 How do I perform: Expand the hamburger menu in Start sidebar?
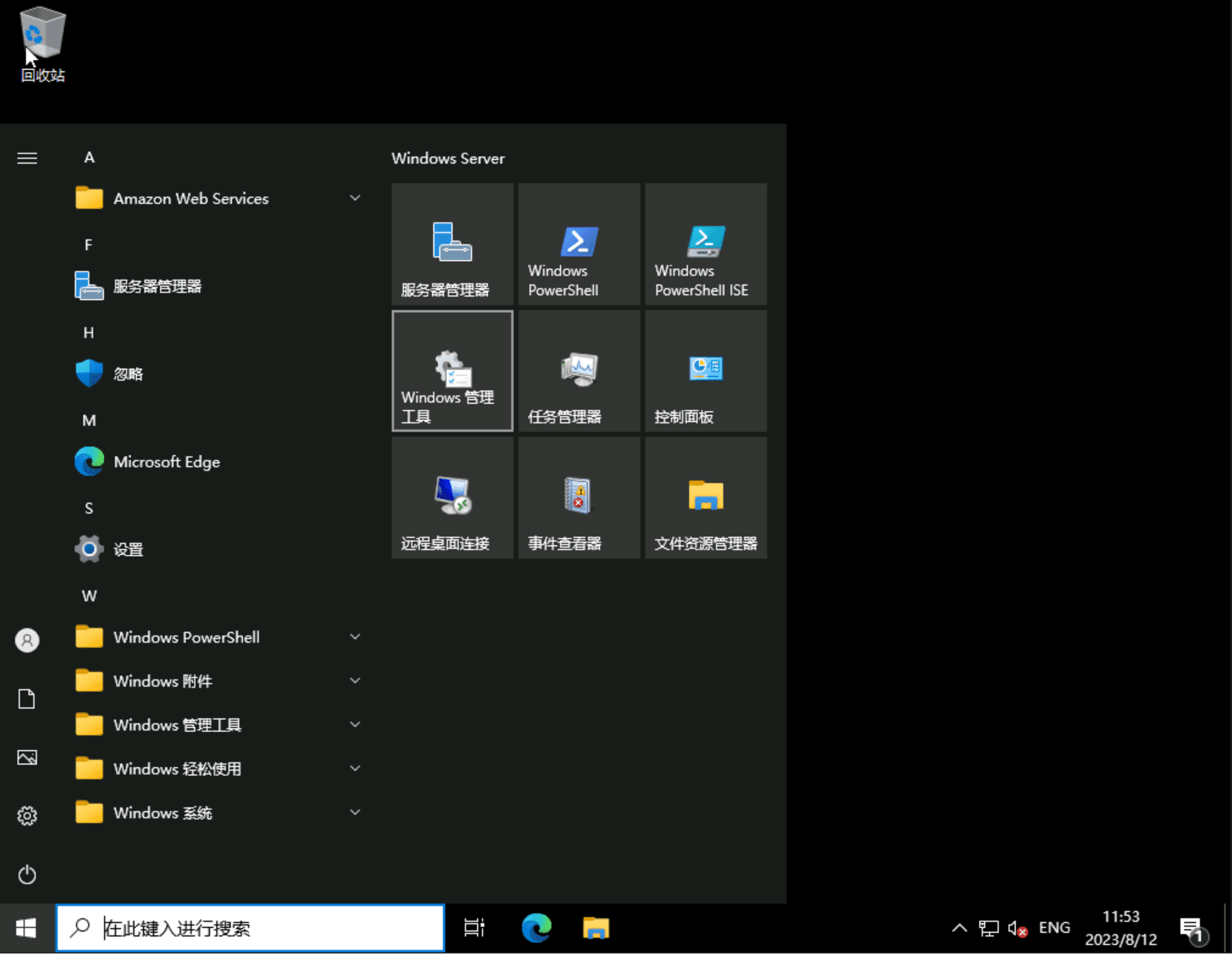[27, 158]
